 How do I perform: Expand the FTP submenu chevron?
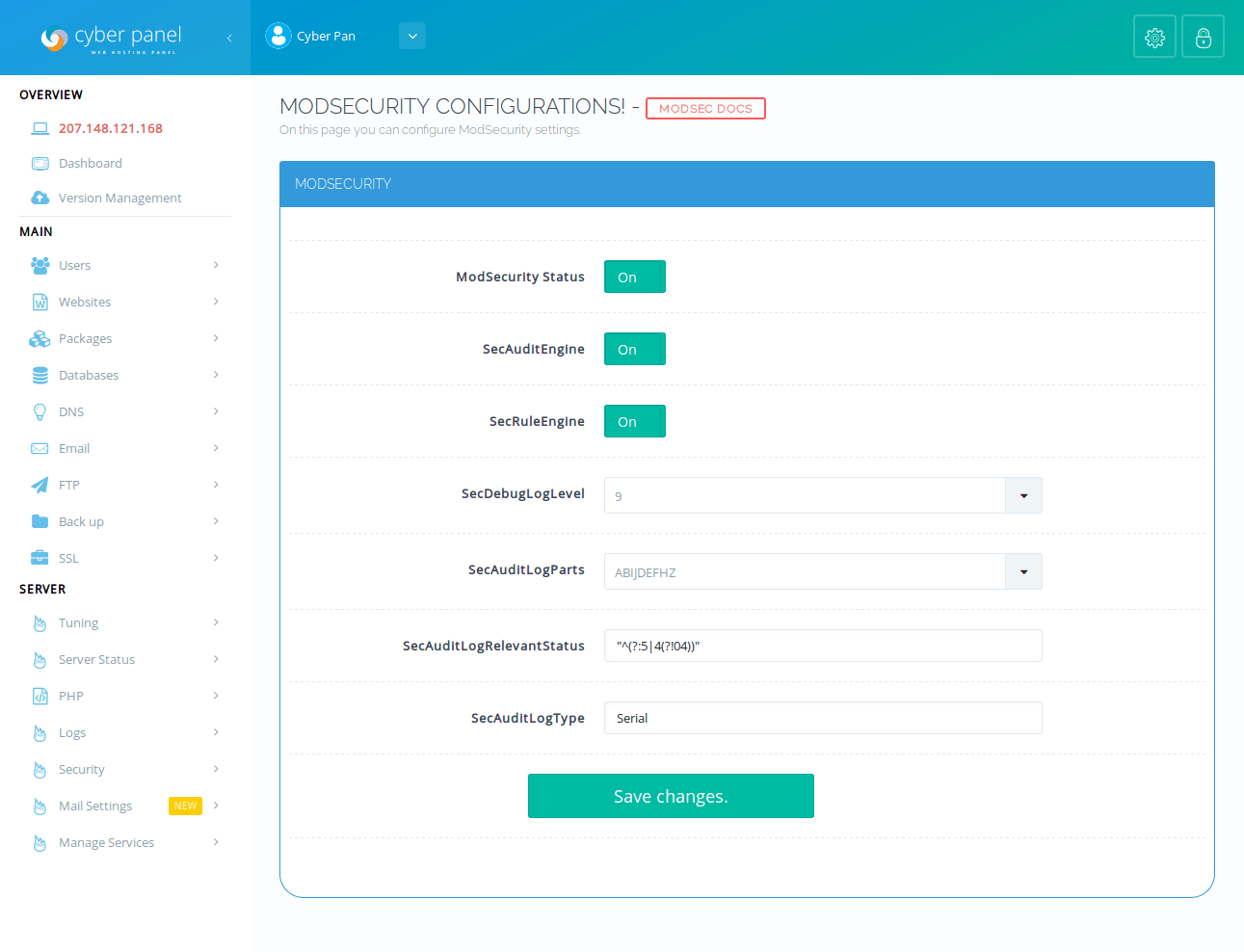[x=216, y=485]
